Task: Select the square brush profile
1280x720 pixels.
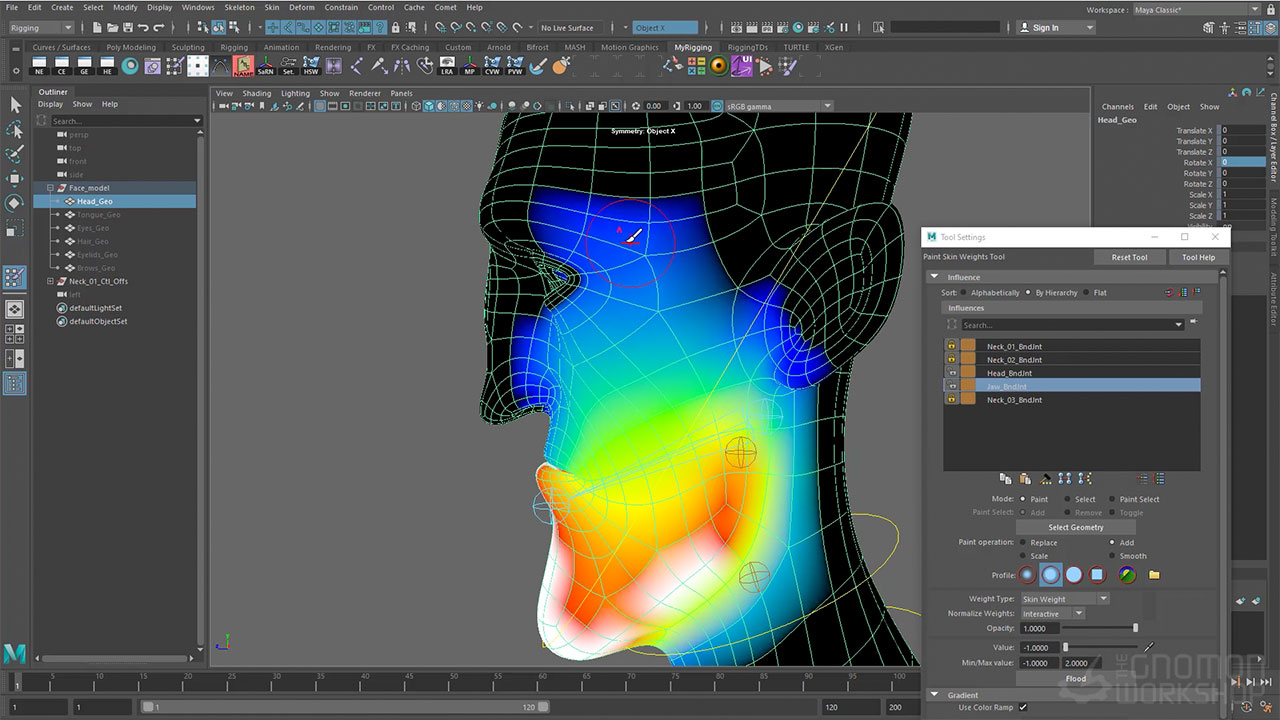Action: 1097,575
